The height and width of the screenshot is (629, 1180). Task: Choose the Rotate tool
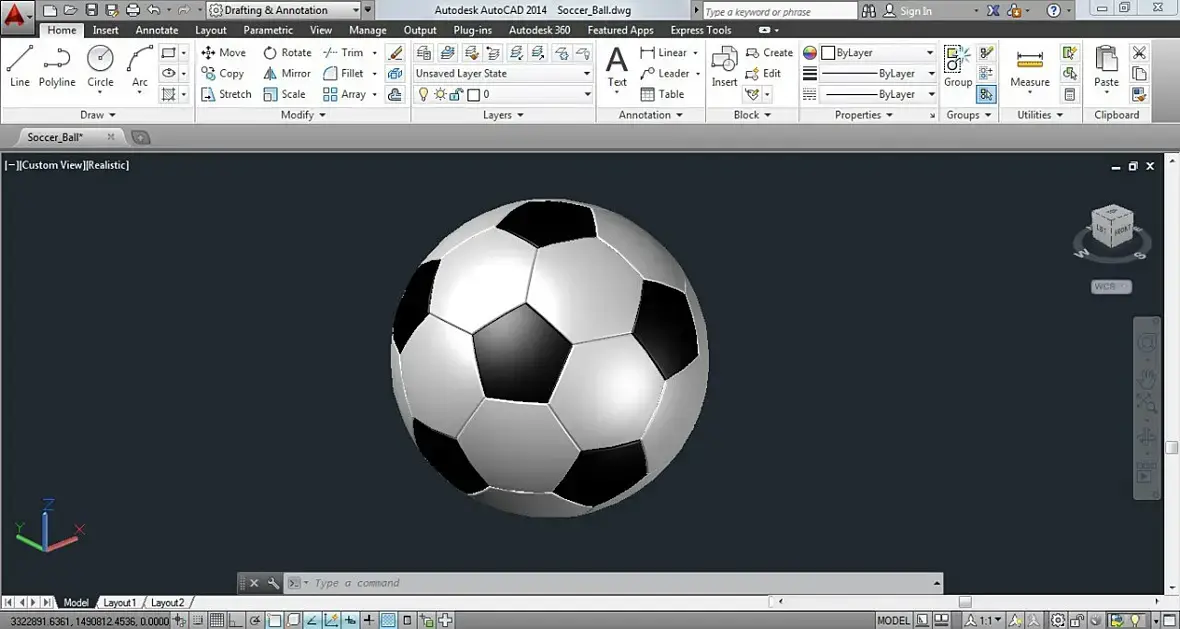287,53
